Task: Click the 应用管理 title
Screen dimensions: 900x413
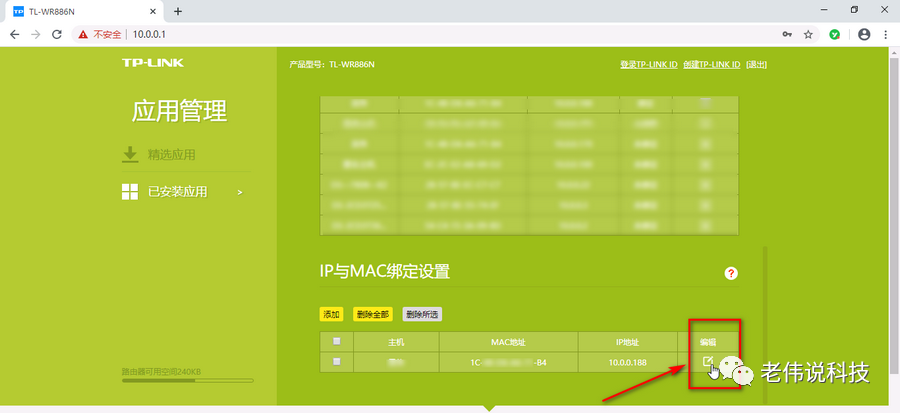Action: (x=180, y=111)
